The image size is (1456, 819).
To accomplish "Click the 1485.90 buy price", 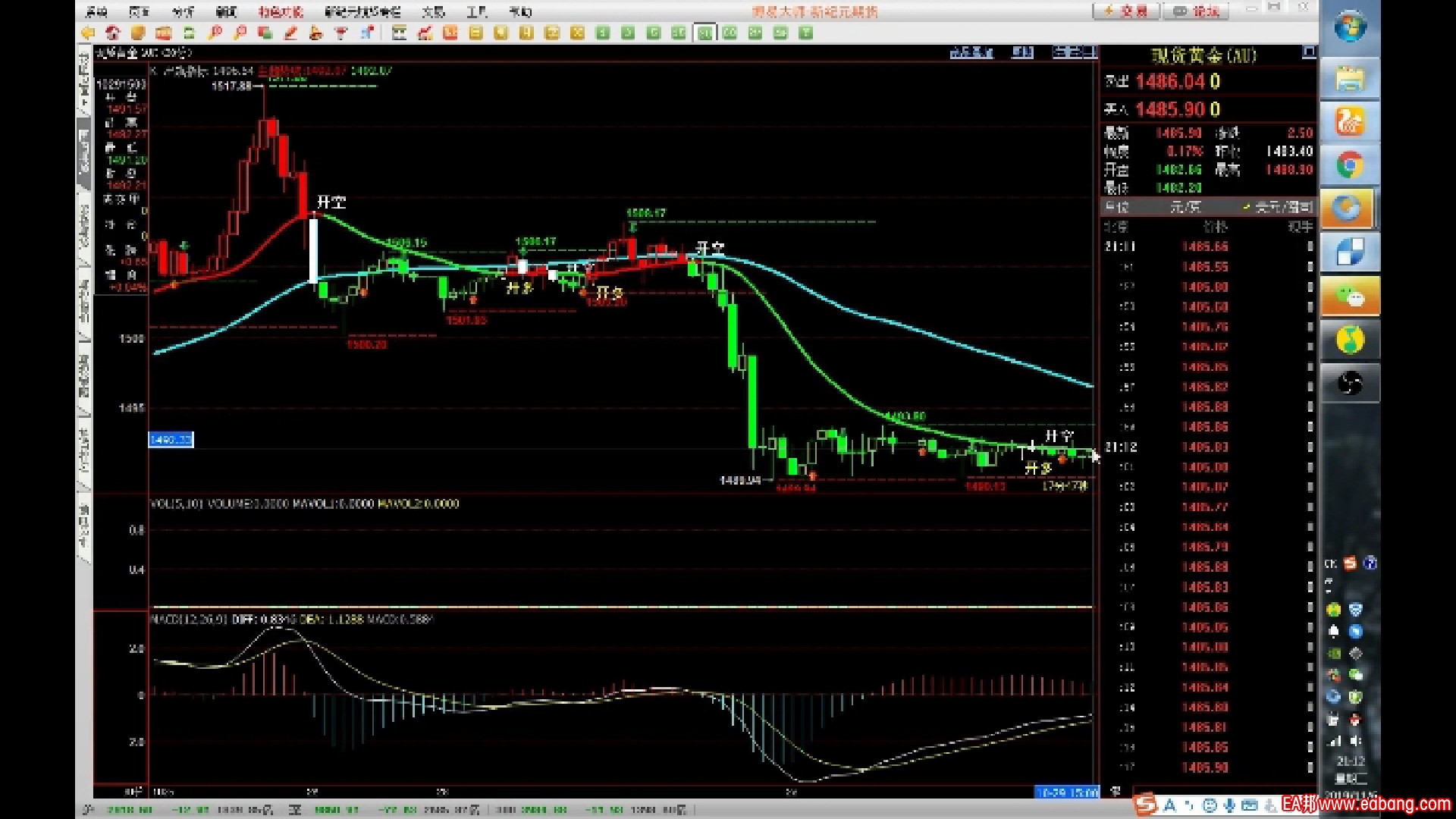I will [1170, 109].
